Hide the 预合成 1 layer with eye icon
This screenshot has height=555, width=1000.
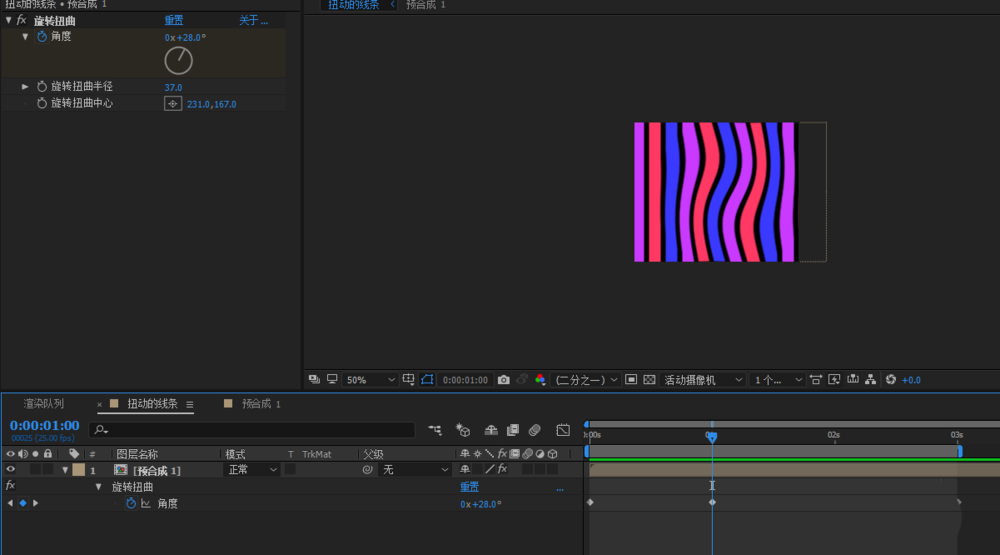point(11,469)
